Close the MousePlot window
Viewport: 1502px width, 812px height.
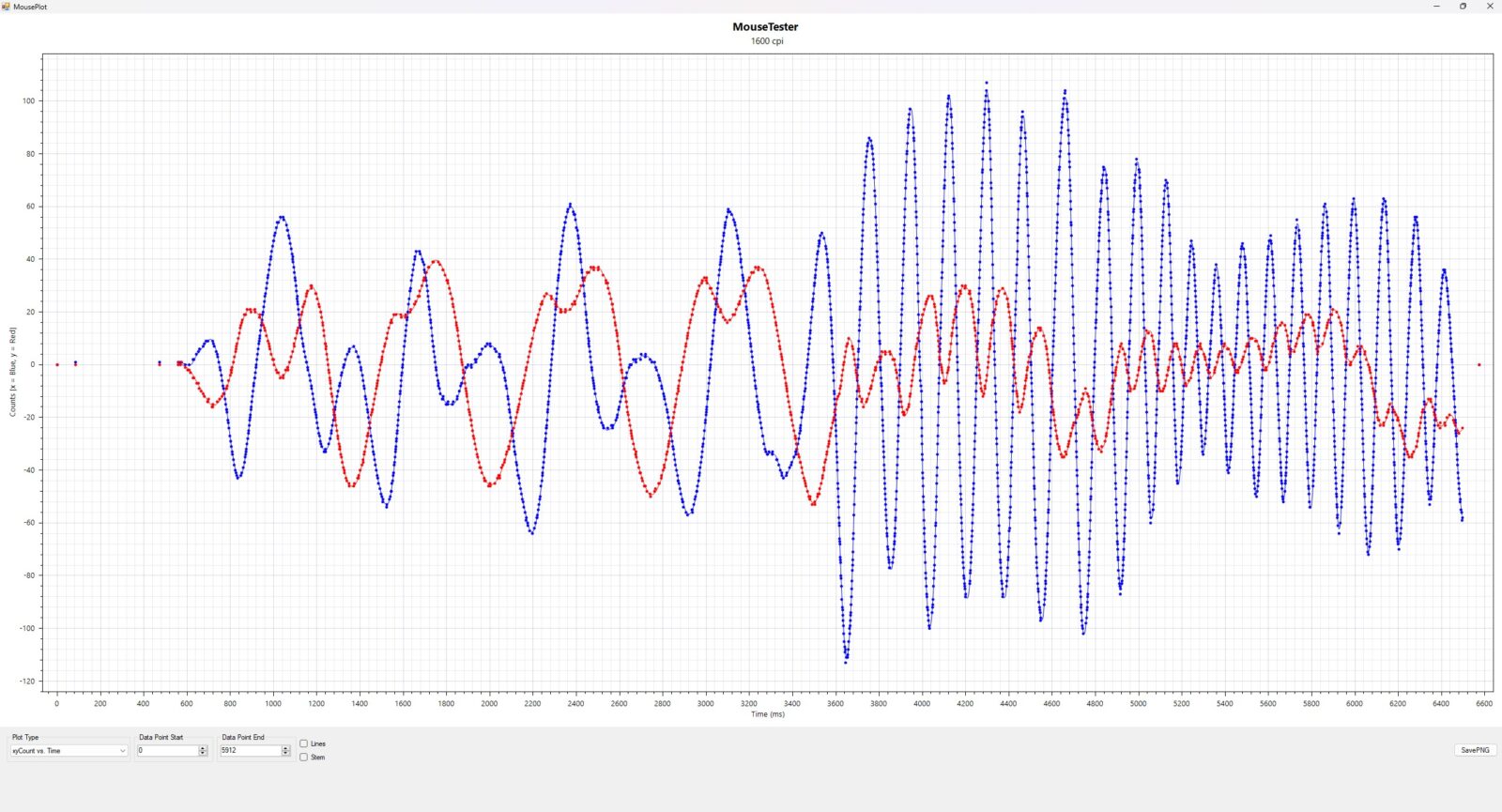point(1489,7)
